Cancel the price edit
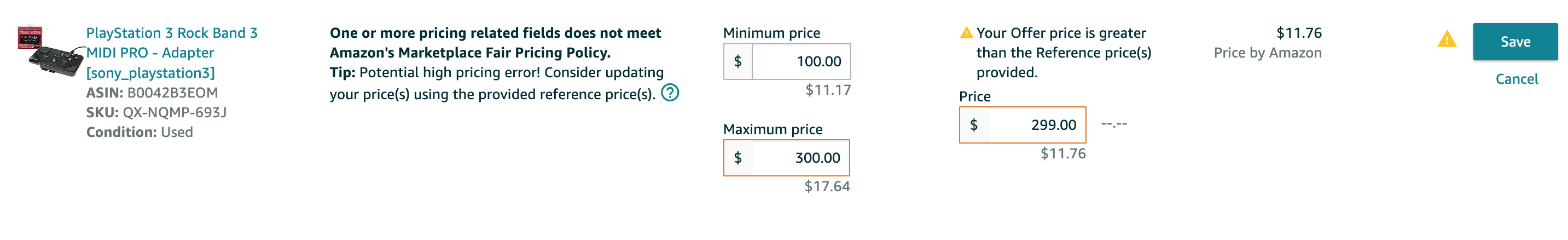The width and height of the screenshot is (1568, 240). click(1516, 79)
